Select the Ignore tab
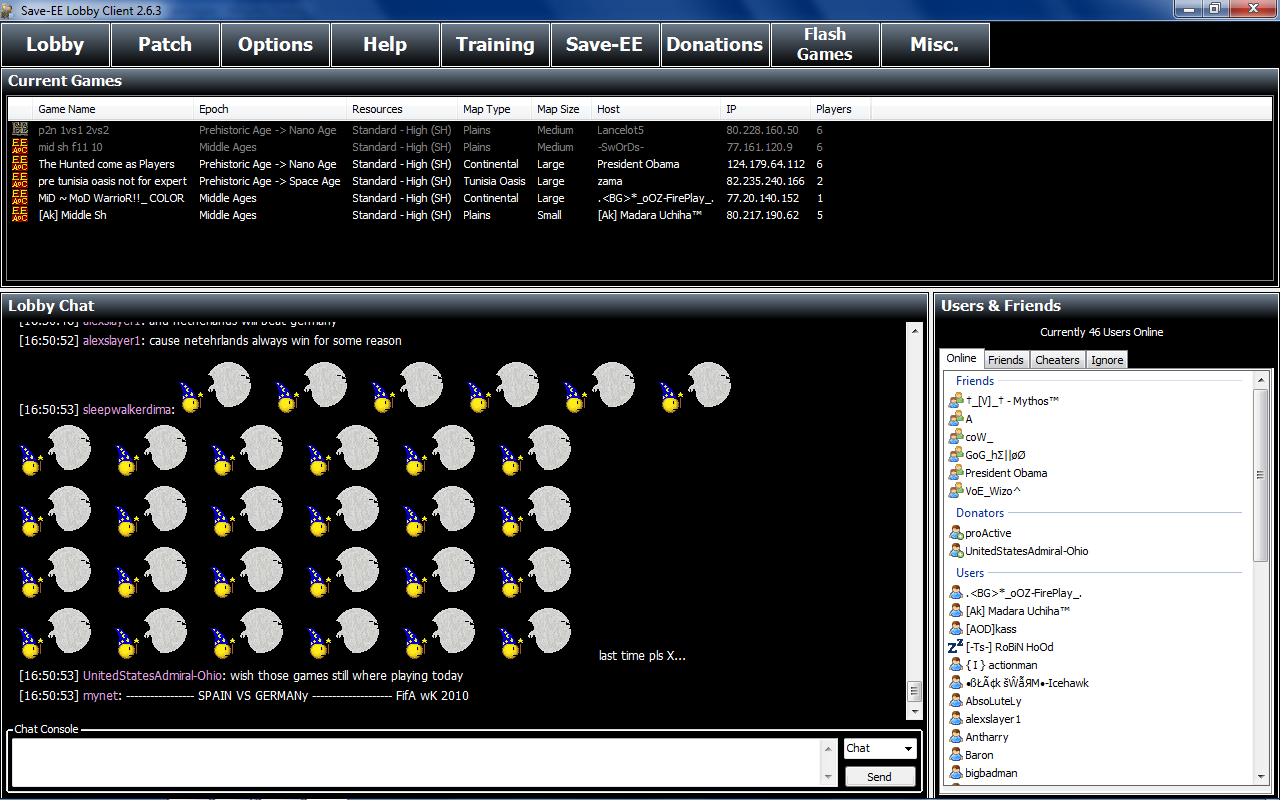The width and height of the screenshot is (1280, 800). click(x=1107, y=360)
